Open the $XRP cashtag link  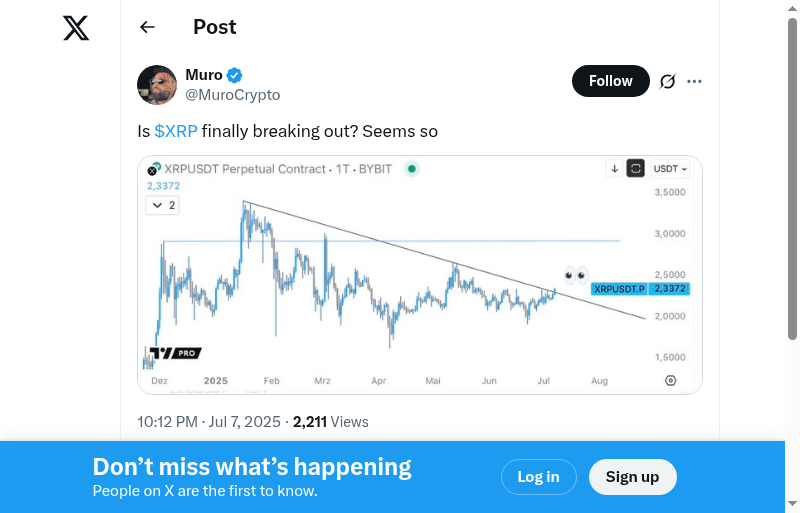click(x=176, y=131)
